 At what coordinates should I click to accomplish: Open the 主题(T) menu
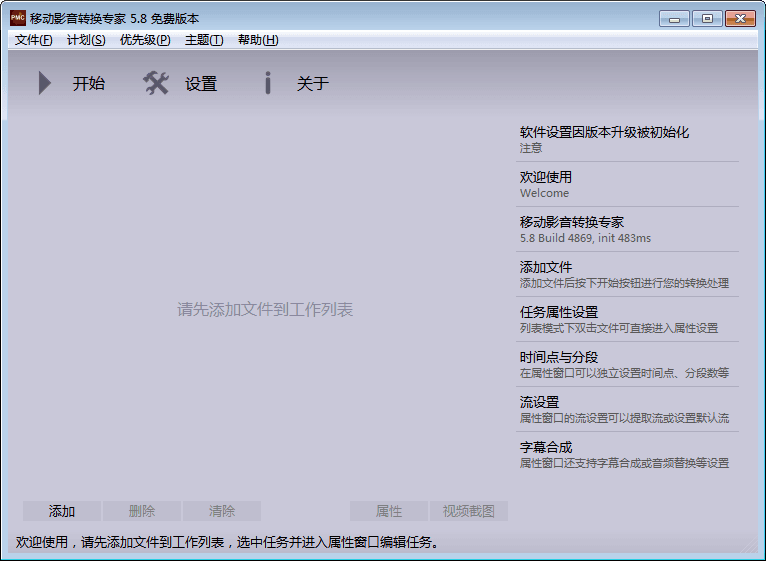(204, 40)
